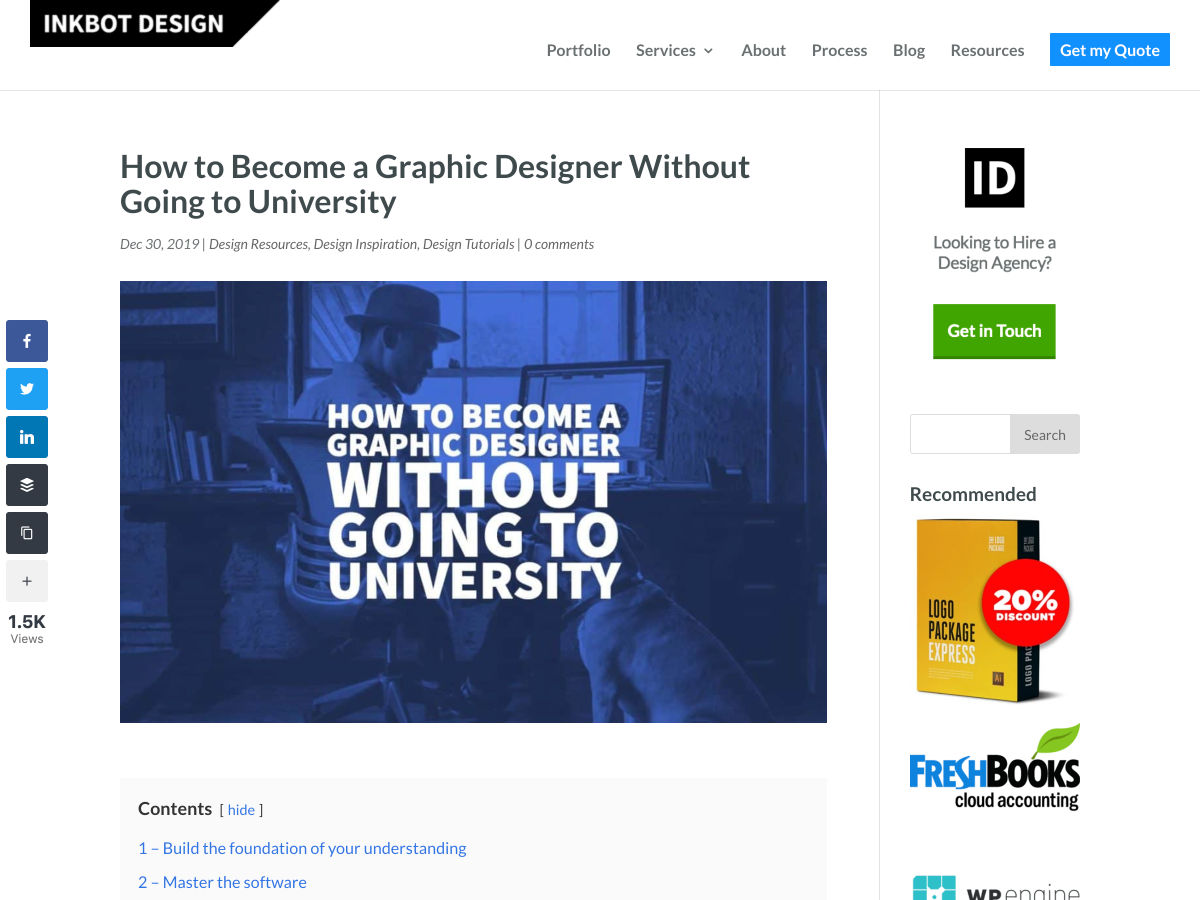This screenshot has width=1200, height=900.
Task: Jump to Master the software section
Action: [x=222, y=882]
